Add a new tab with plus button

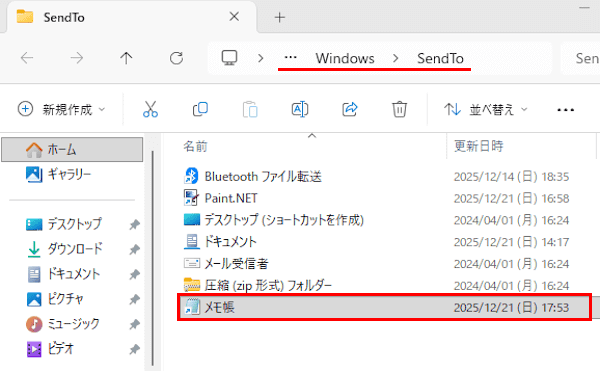[280, 17]
